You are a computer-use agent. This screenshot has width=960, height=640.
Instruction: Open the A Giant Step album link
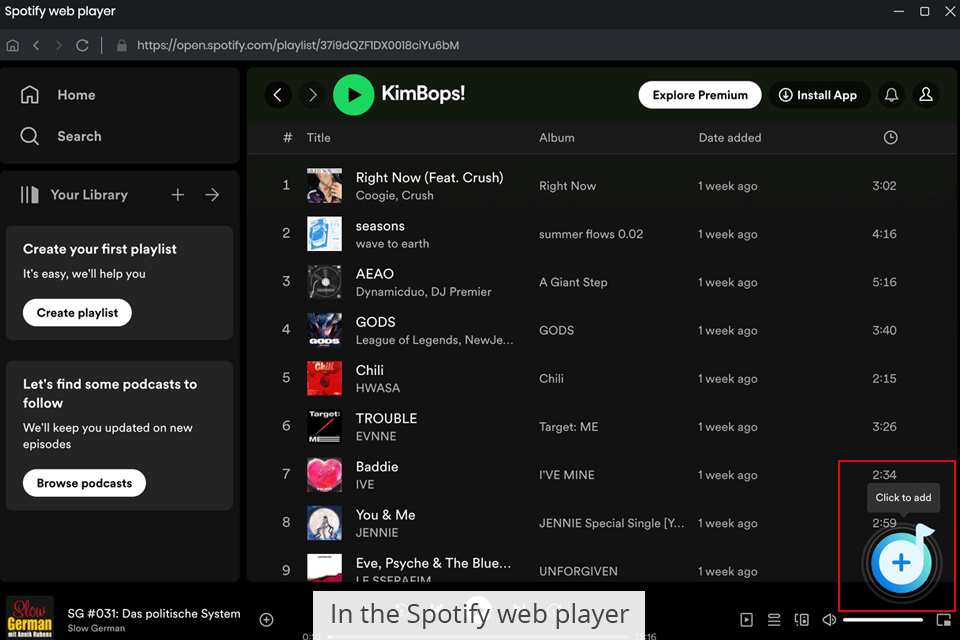point(573,282)
